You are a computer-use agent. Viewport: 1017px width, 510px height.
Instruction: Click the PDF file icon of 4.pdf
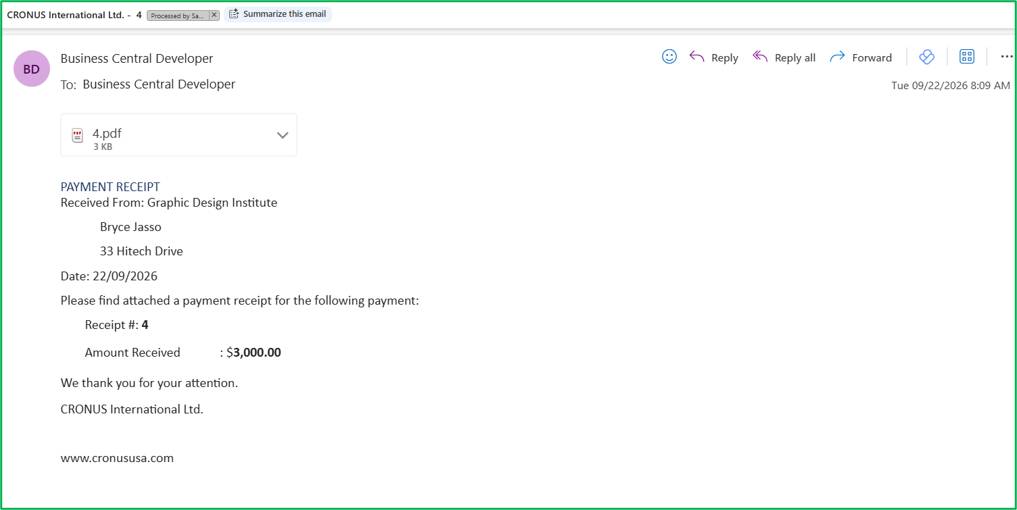(x=77, y=136)
